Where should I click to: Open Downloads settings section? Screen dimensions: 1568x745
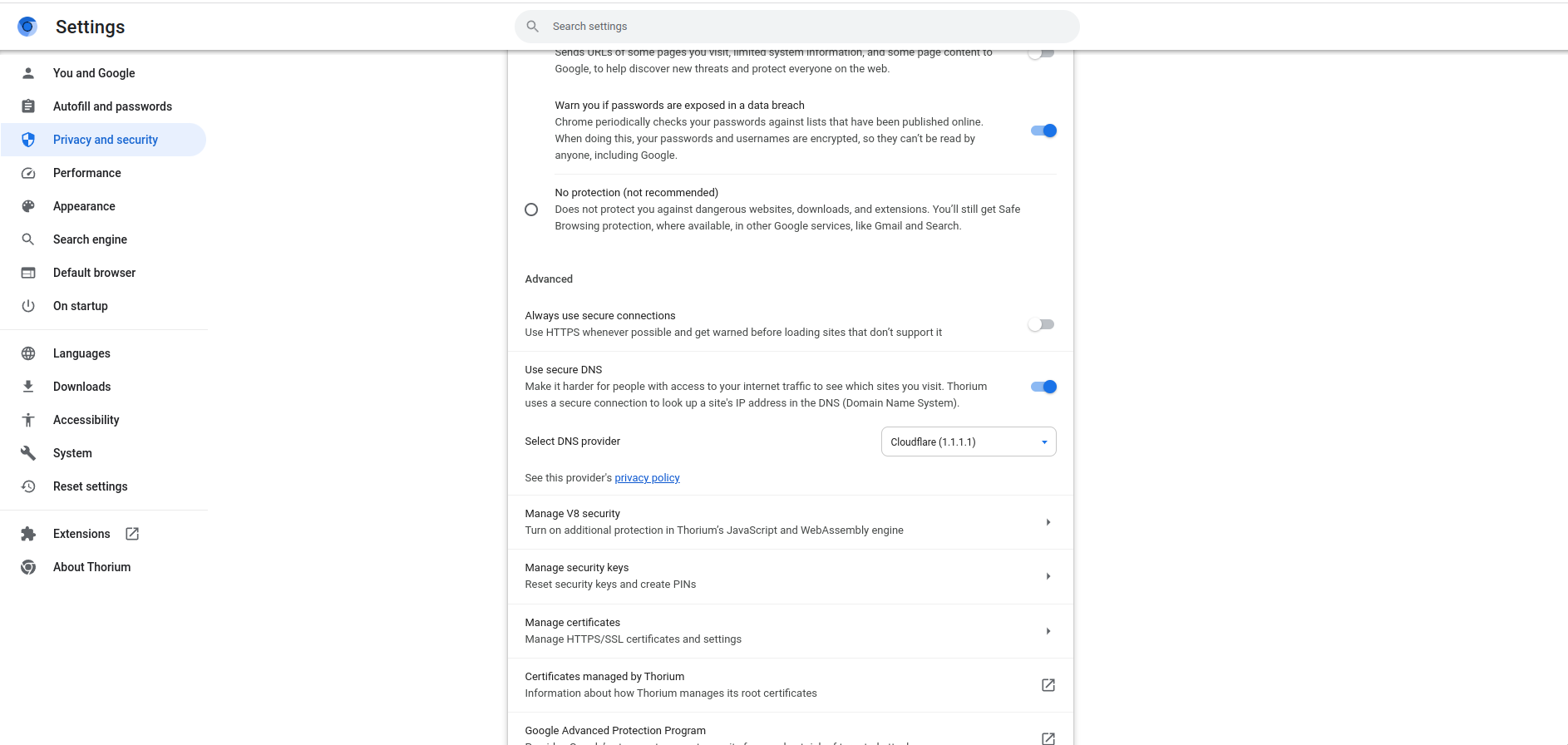coord(103,387)
